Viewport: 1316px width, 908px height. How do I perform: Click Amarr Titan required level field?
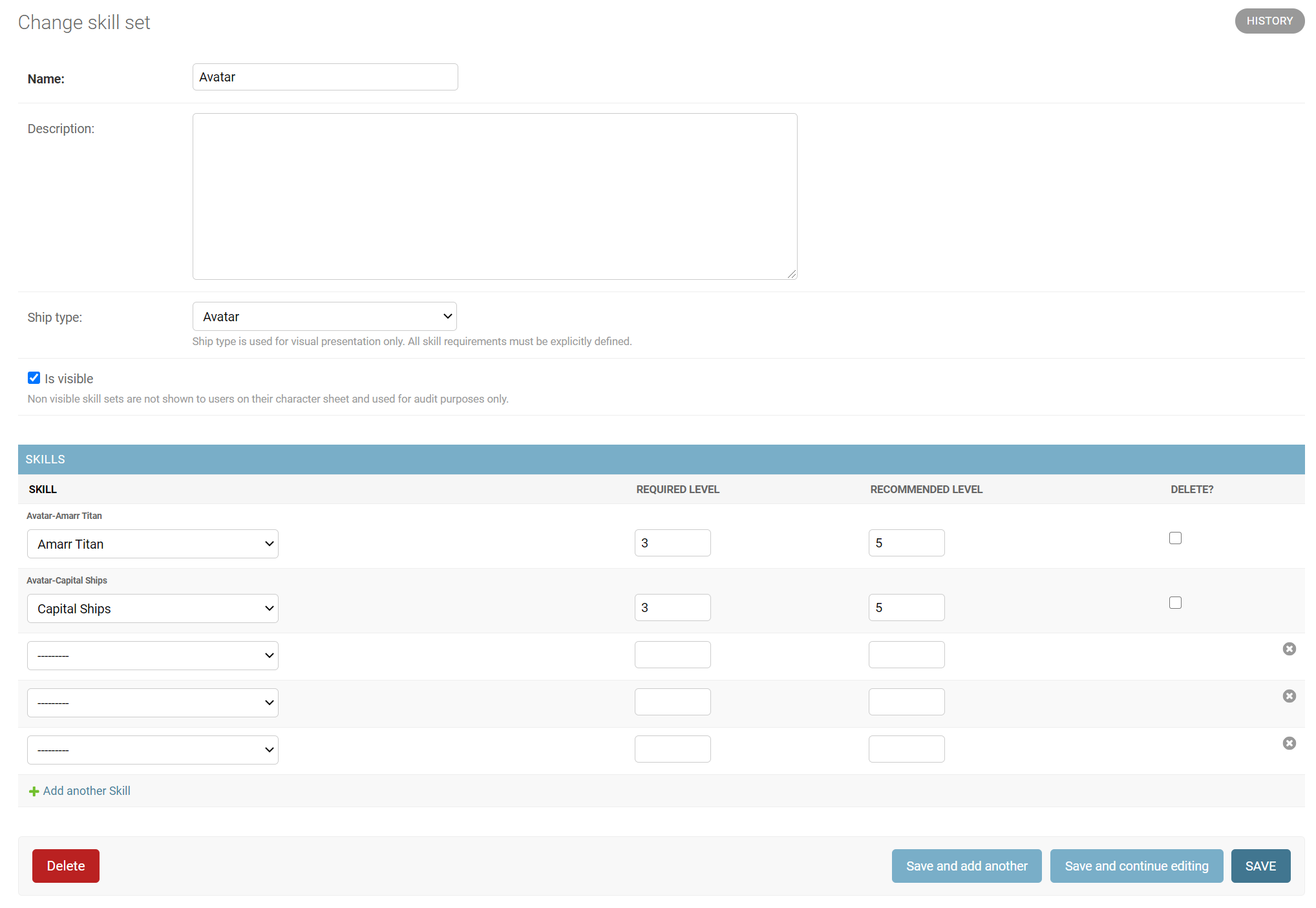[x=672, y=543]
